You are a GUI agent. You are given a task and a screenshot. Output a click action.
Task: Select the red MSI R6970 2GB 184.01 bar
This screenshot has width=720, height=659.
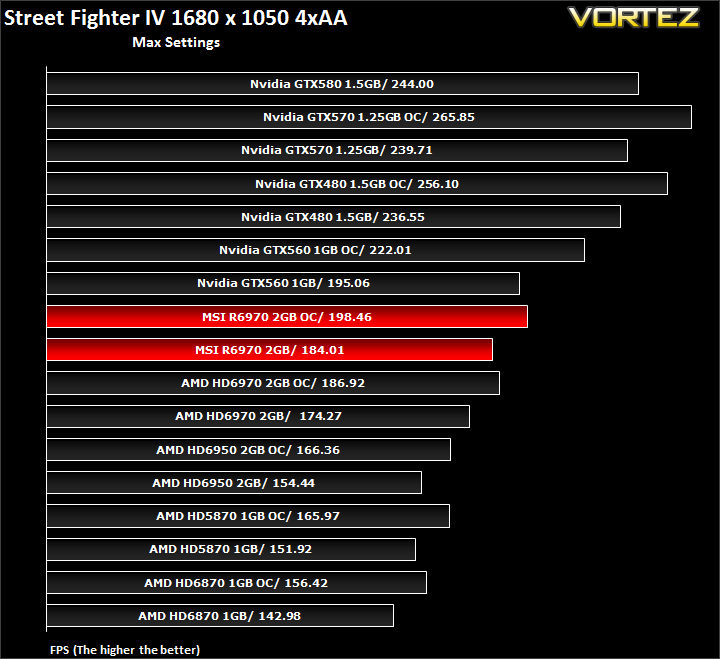270,349
